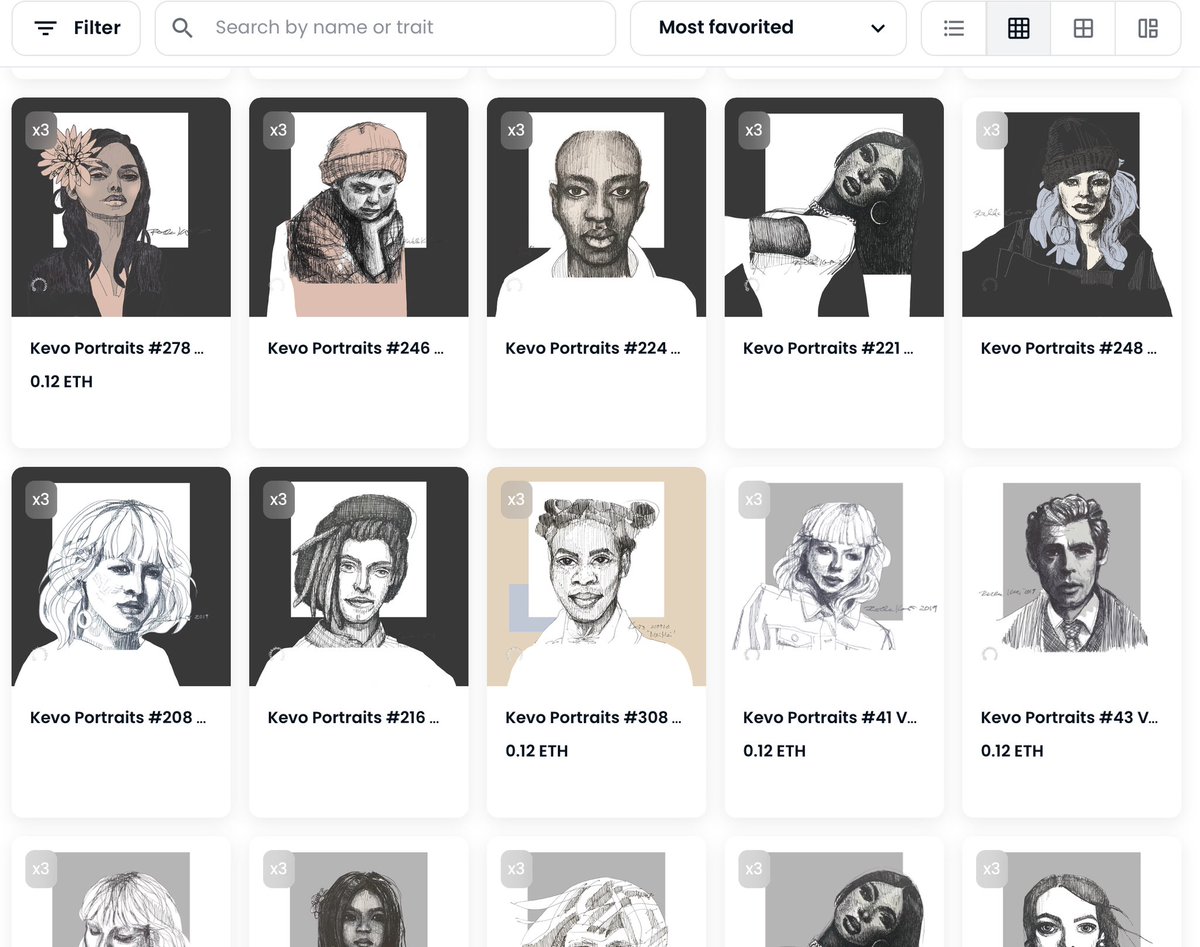Click the sort dropdown chevron arrow
The image size is (1200, 947).
point(878,28)
